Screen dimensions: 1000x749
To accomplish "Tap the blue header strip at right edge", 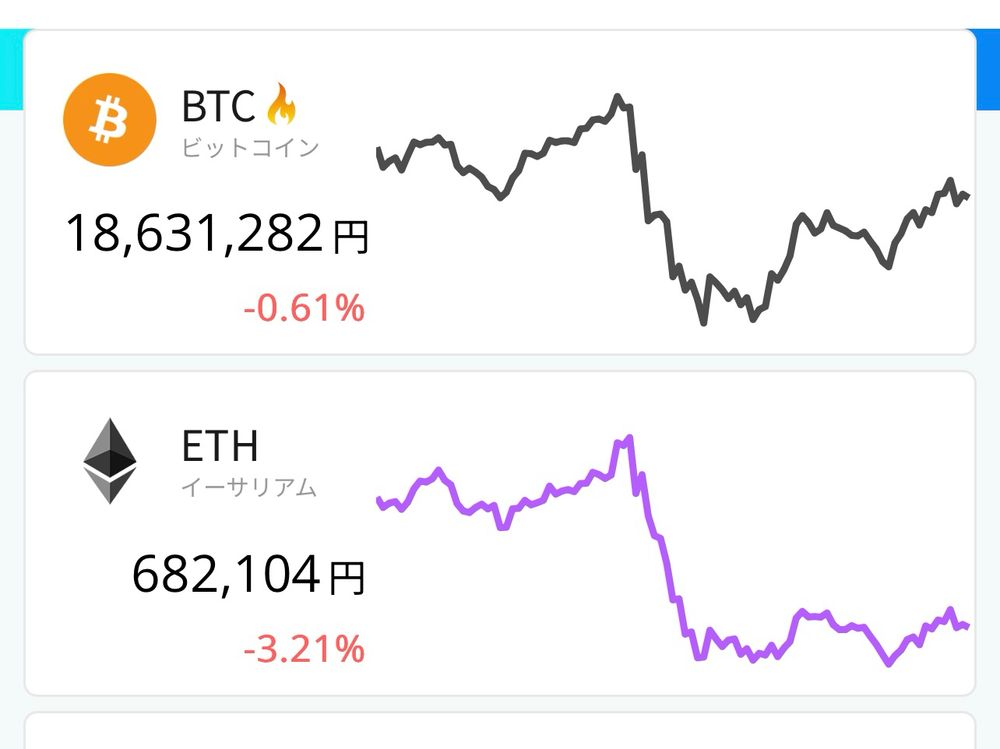I will 987,69.
